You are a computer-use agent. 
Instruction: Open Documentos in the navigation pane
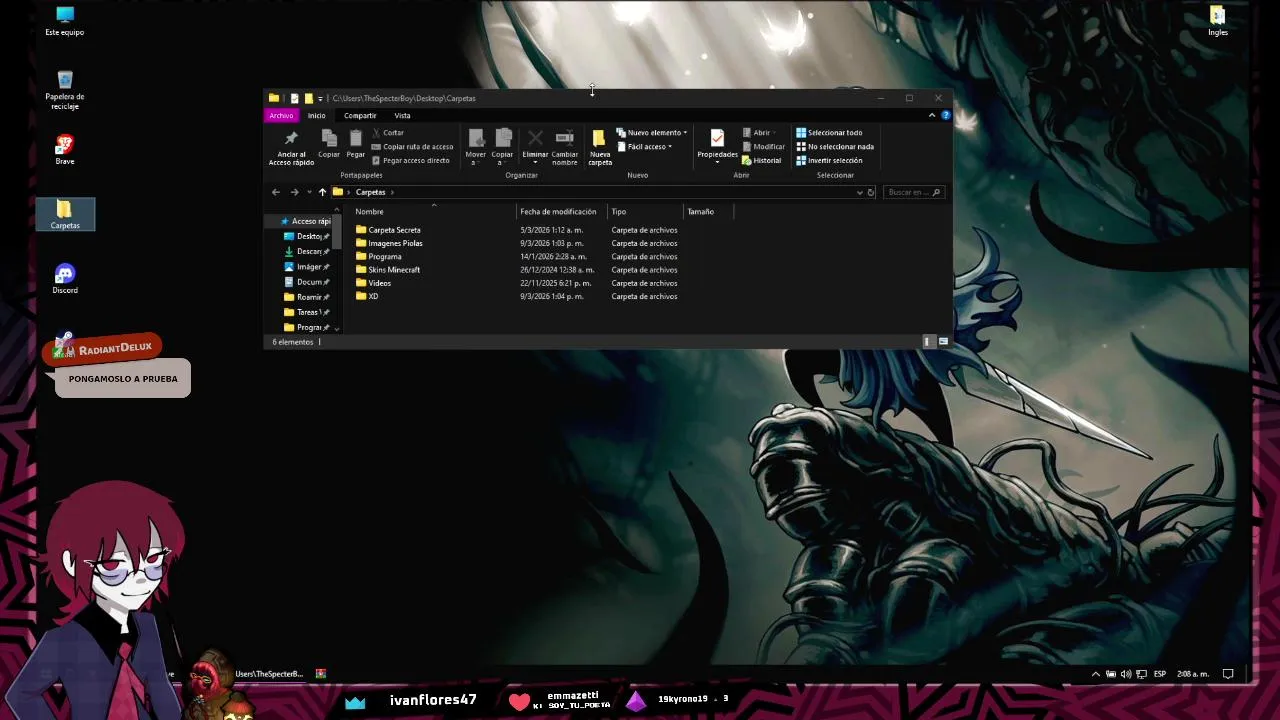tap(306, 282)
